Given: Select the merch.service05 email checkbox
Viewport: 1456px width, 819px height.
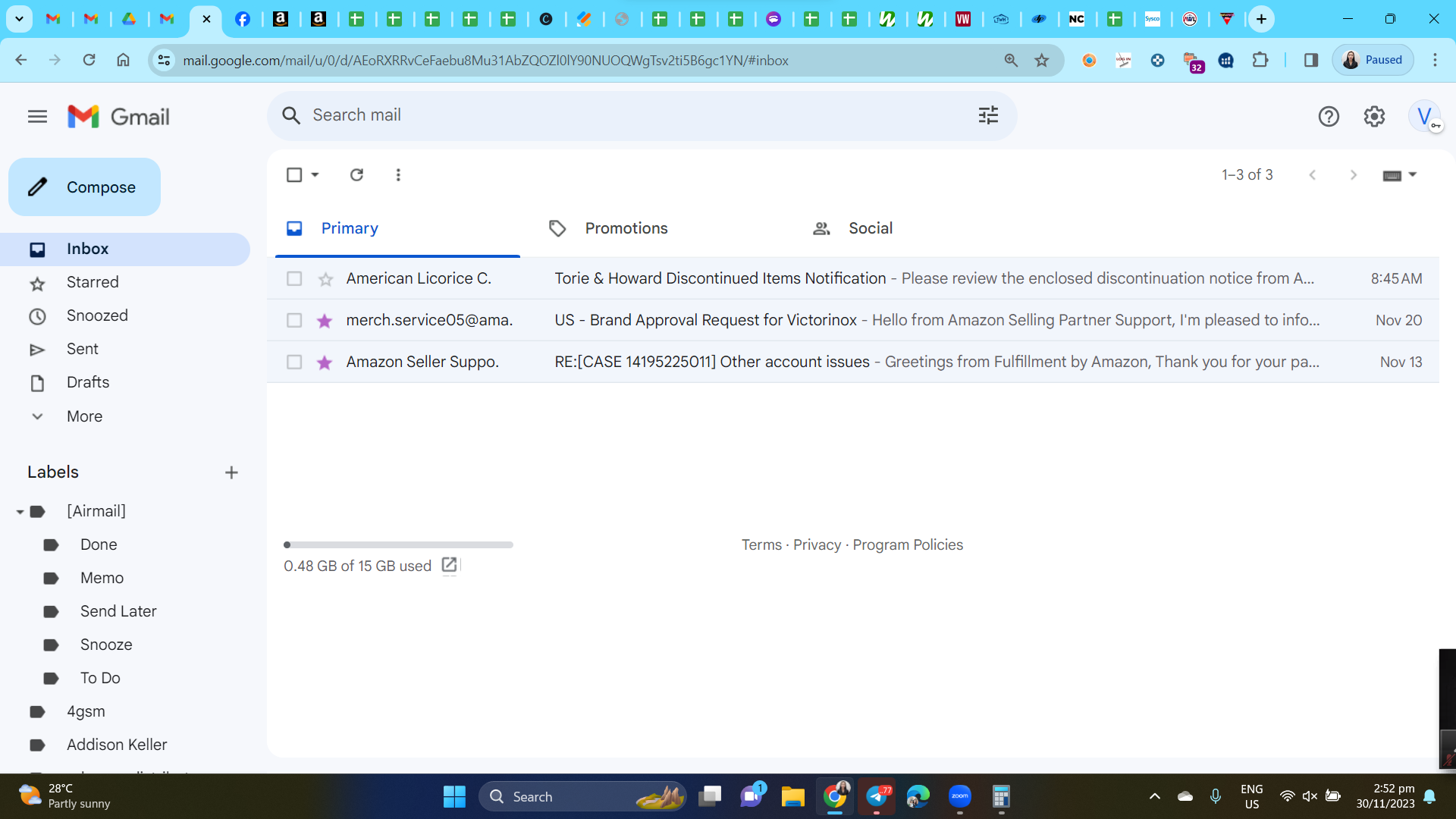Looking at the screenshot, I should [294, 321].
